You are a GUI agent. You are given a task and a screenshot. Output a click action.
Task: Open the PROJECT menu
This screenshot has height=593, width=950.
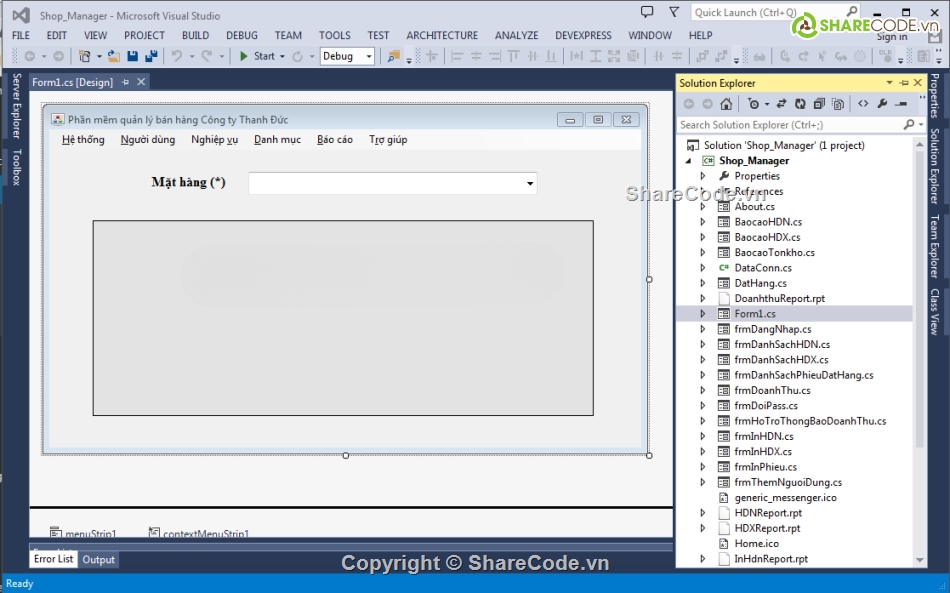tap(144, 35)
